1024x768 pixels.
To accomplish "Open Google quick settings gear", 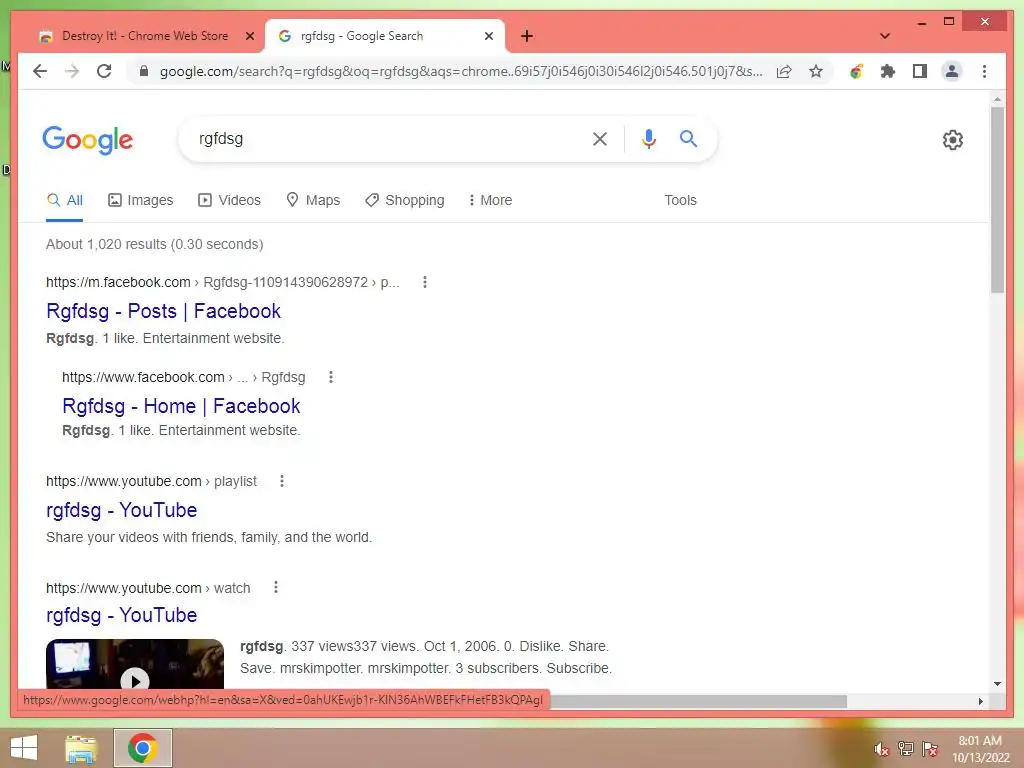I will click(952, 140).
